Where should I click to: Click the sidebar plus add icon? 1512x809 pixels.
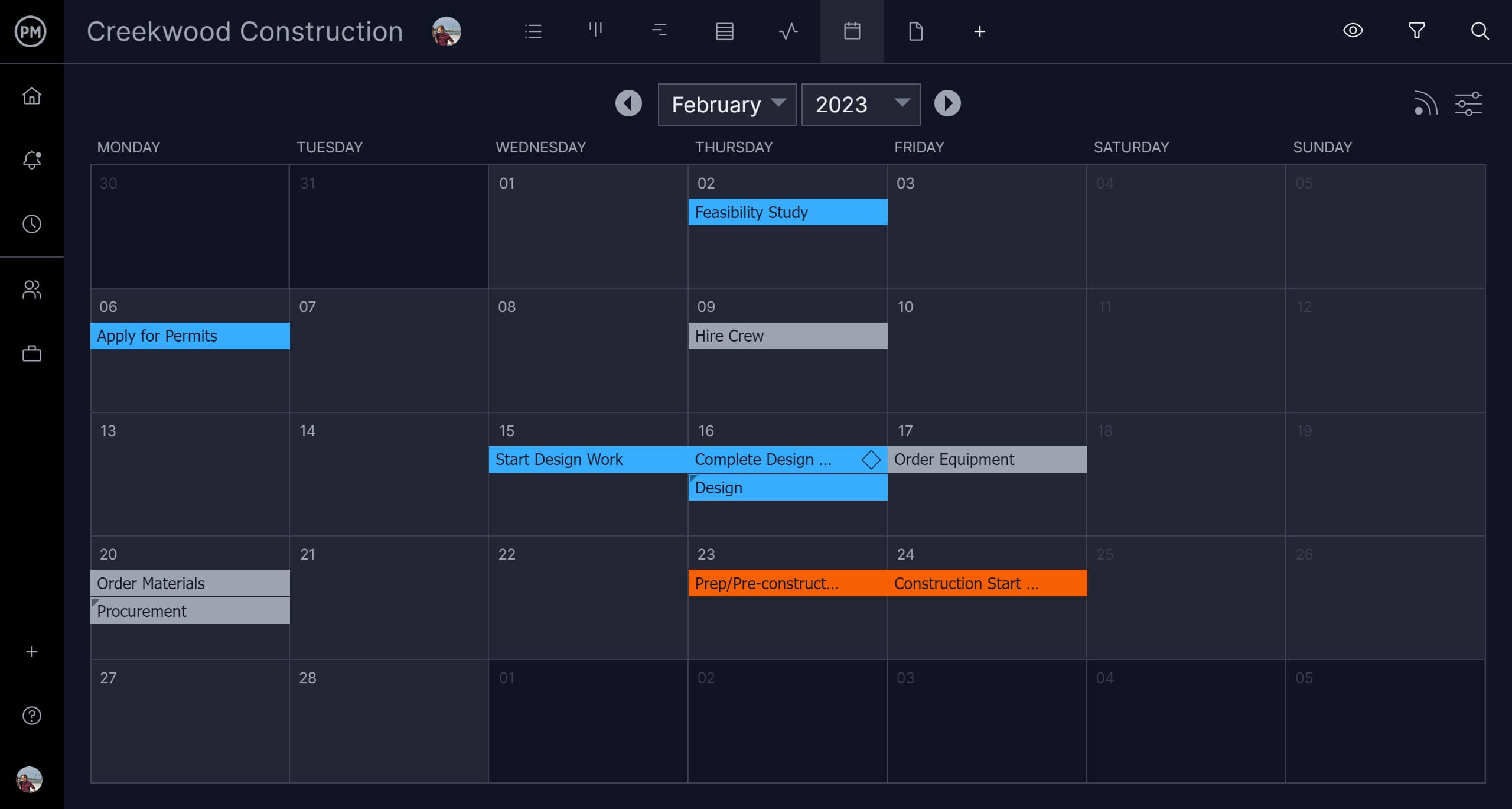pos(32,652)
